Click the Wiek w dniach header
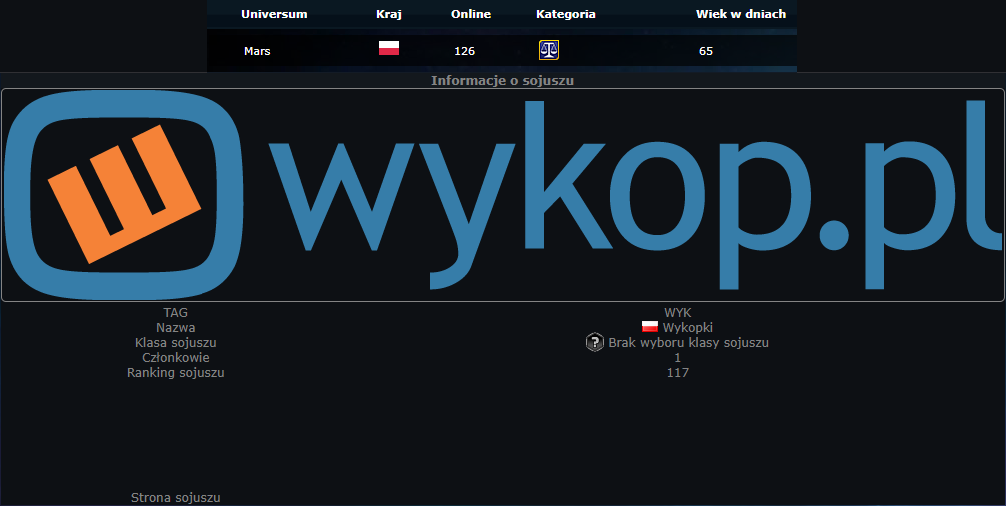1006x506 pixels. 741,14
